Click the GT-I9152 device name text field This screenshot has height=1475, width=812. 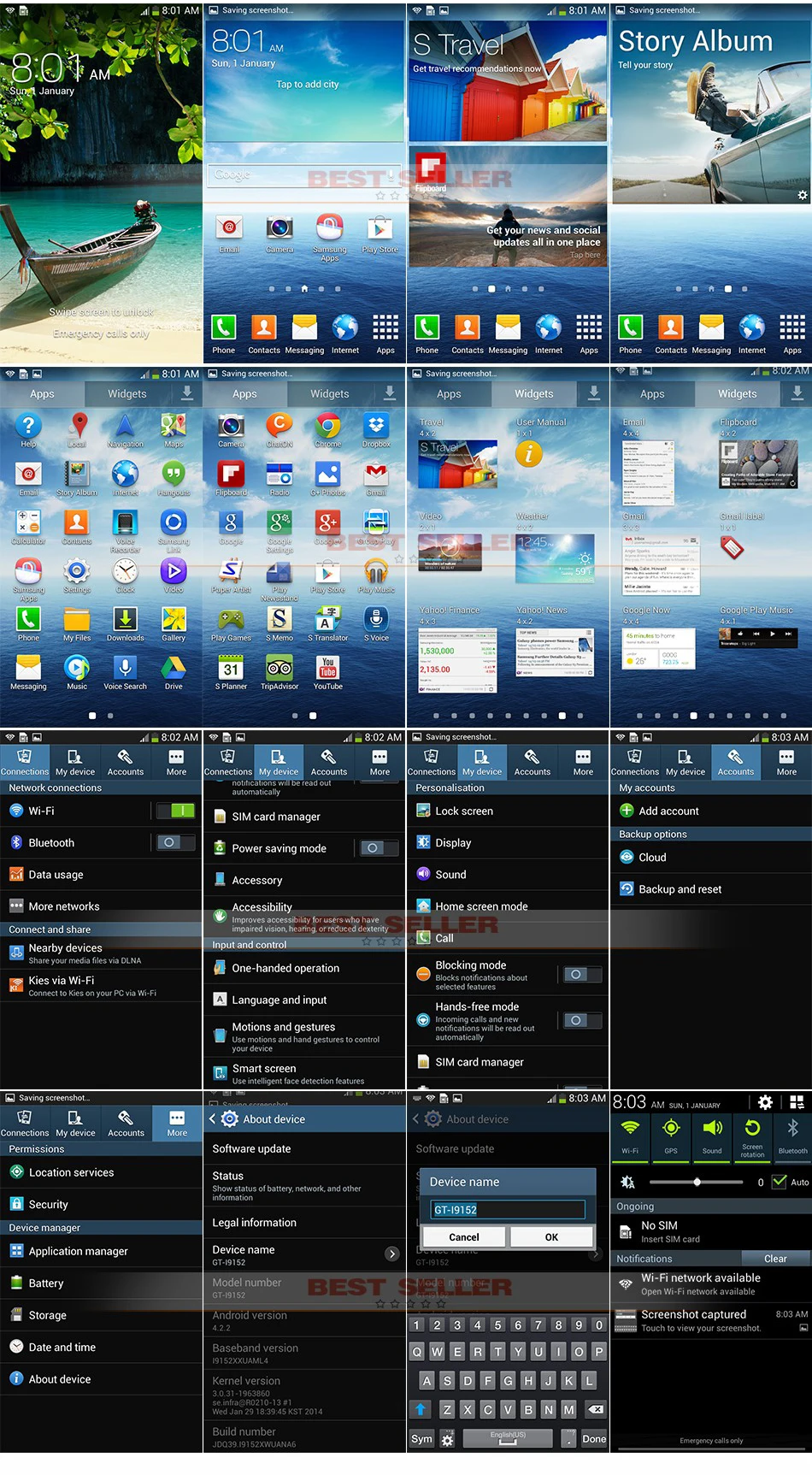coord(508,1209)
